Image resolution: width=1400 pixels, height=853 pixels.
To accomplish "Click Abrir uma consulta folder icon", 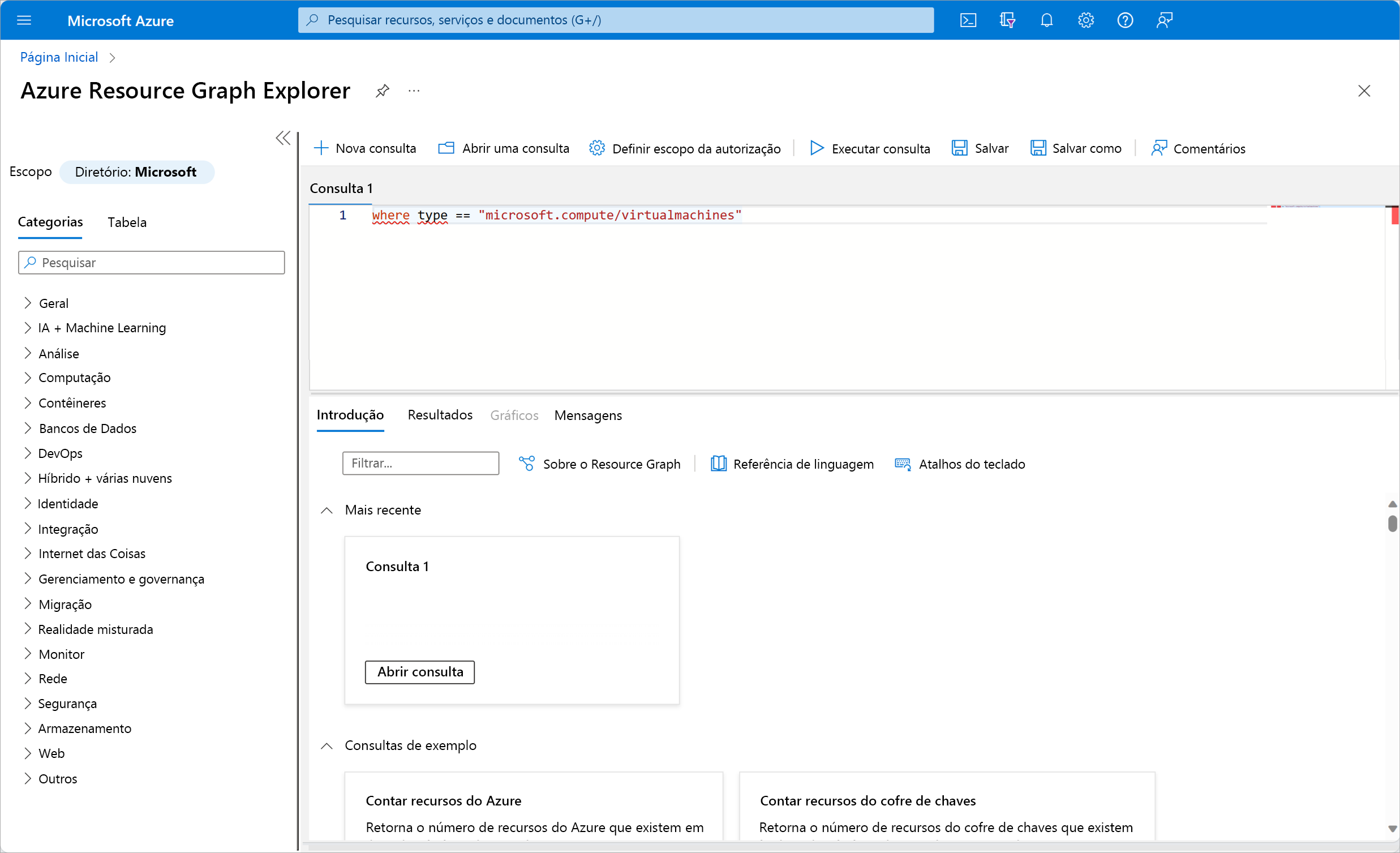I will (x=446, y=148).
